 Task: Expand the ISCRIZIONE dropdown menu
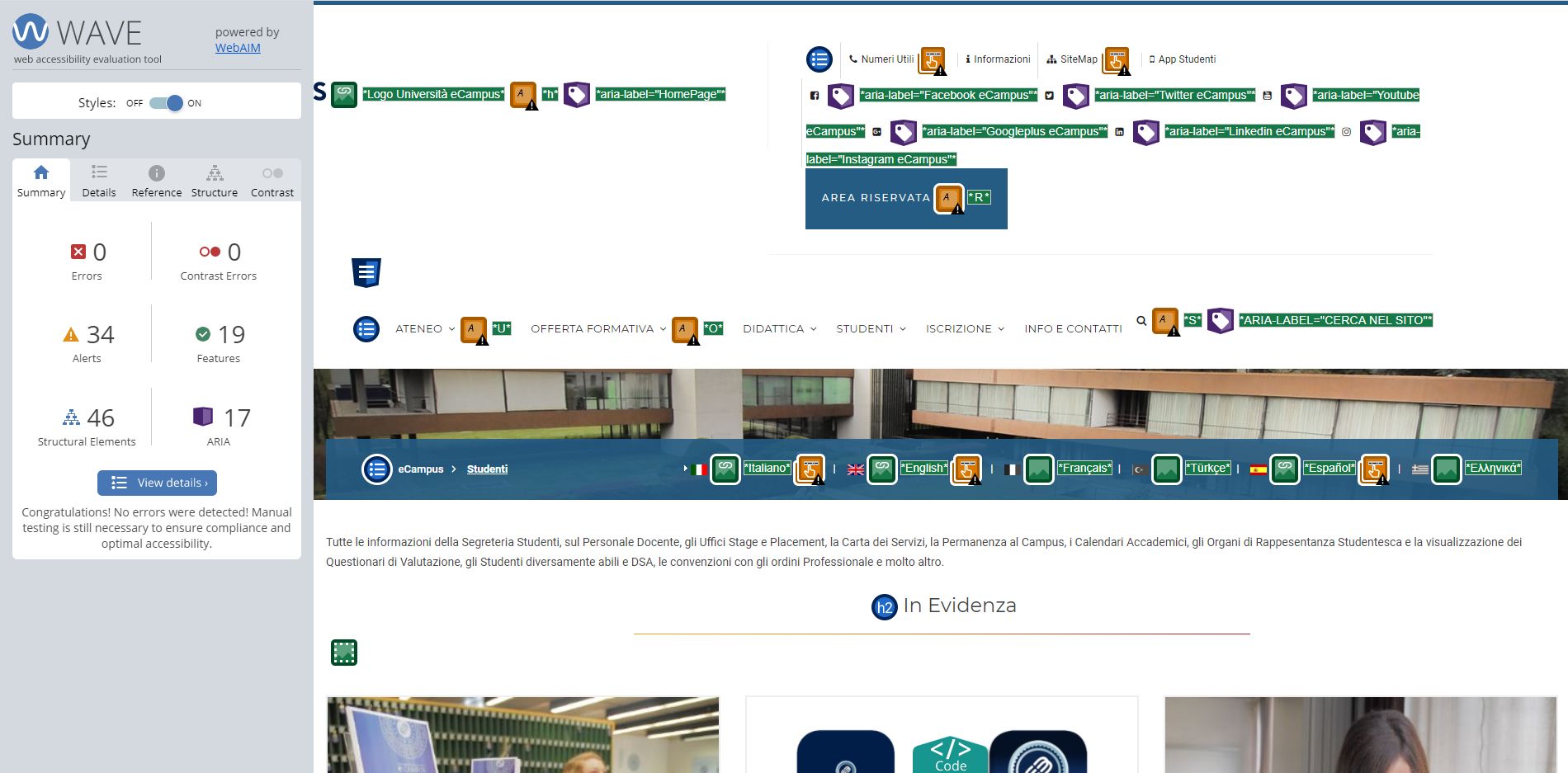pyautogui.click(x=965, y=329)
